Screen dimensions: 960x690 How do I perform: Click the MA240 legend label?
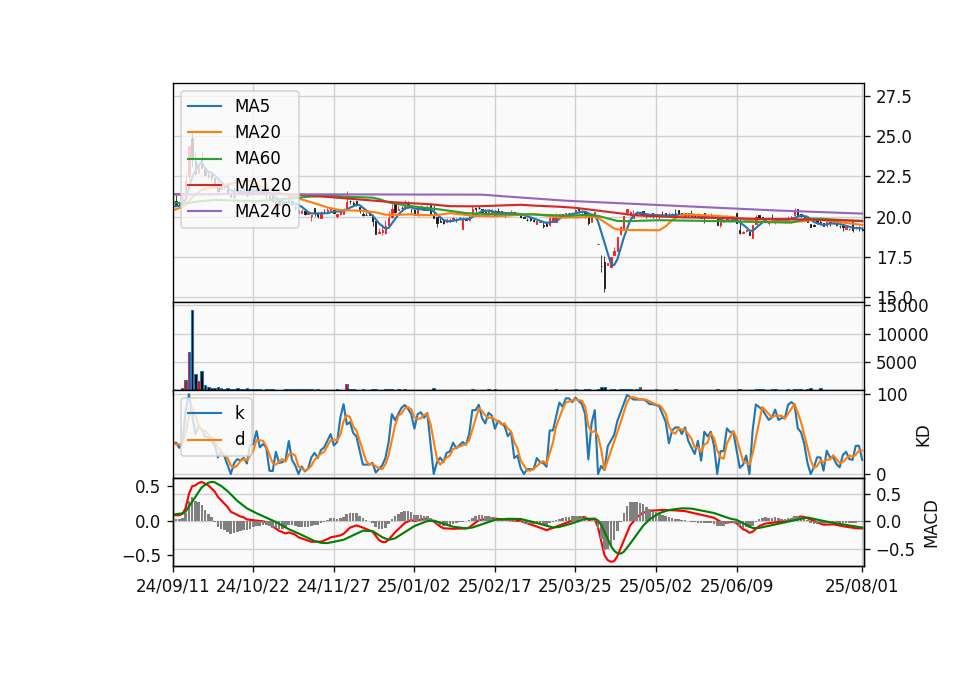click(x=263, y=211)
